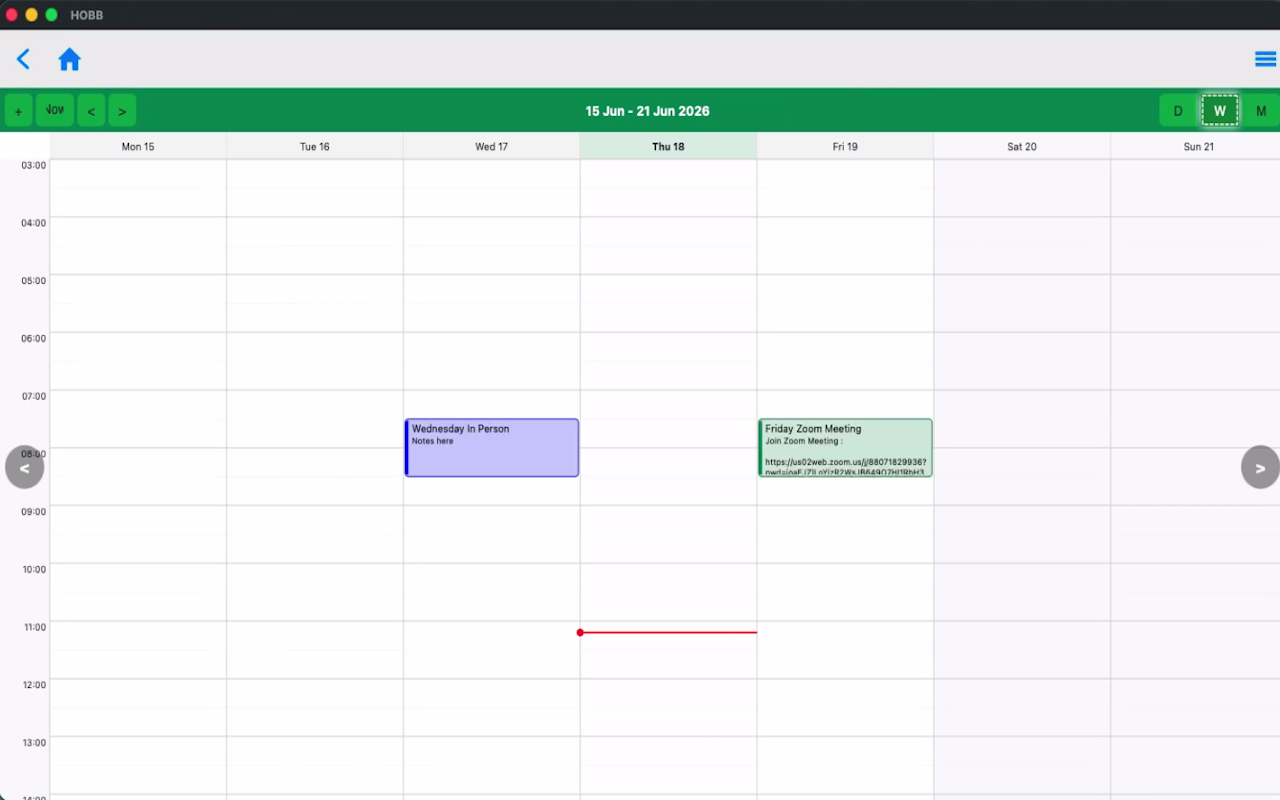Viewport: 1280px width, 800px height.
Task: Select the Sun 21 day header
Action: pyautogui.click(x=1198, y=146)
